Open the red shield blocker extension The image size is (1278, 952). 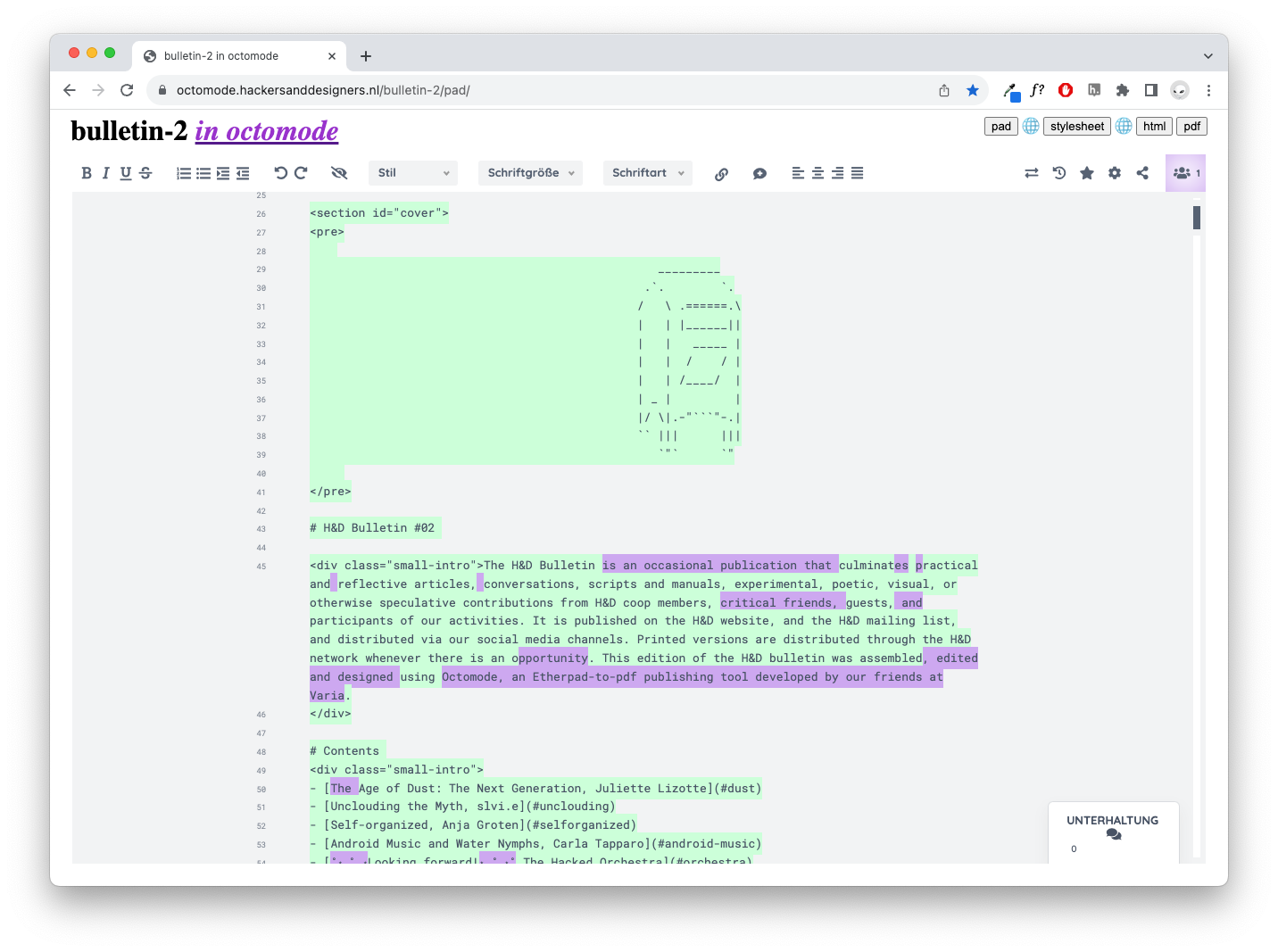point(1066,90)
